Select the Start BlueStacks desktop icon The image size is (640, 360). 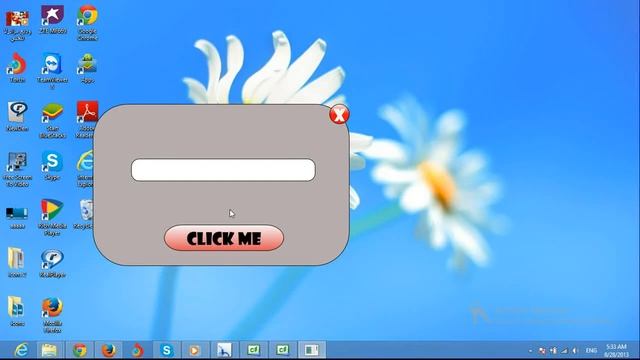pos(53,120)
